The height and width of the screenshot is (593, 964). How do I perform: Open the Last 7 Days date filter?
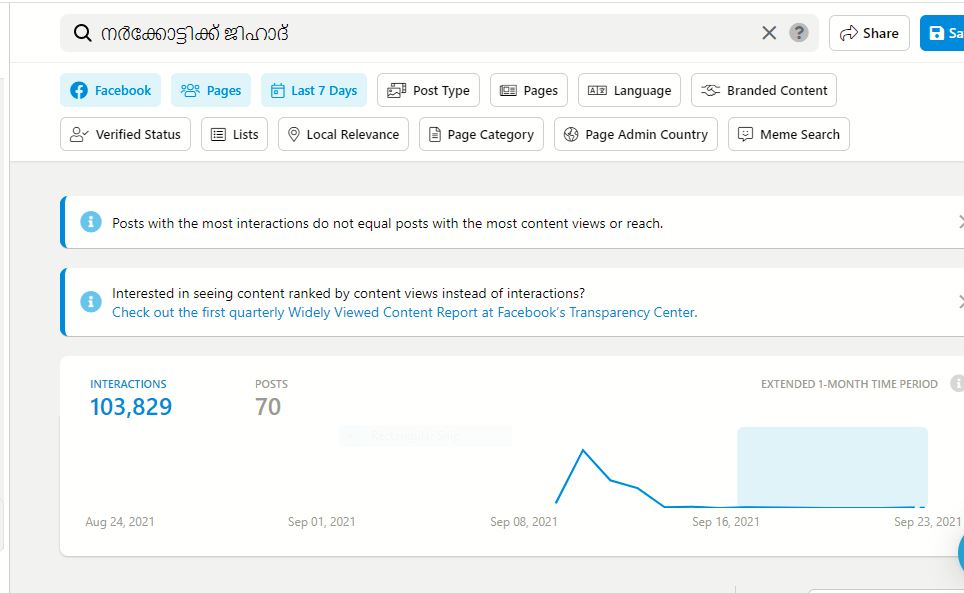click(314, 90)
